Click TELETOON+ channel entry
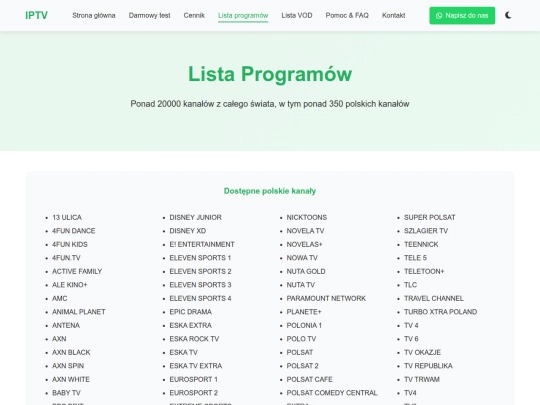Screen dimensions: 540x405 [424, 271]
